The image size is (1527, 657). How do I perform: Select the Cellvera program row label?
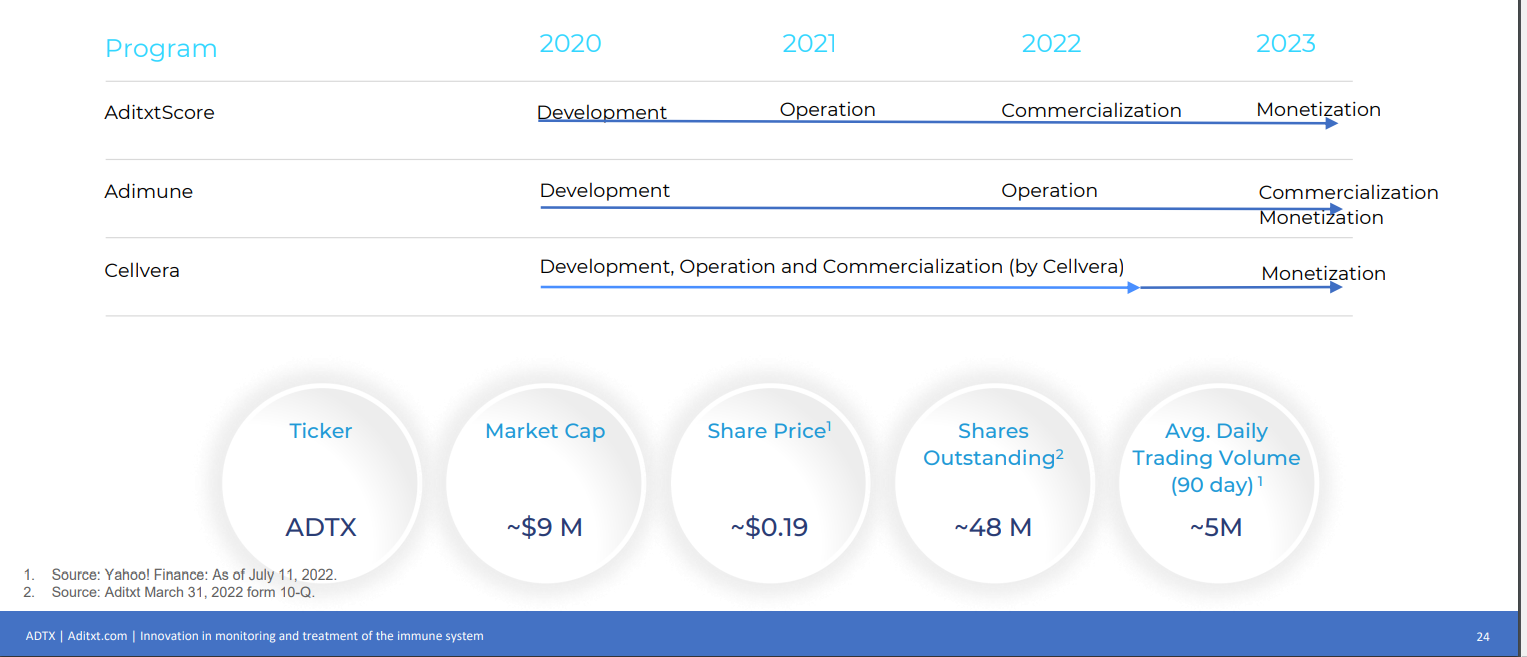tap(142, 271)
